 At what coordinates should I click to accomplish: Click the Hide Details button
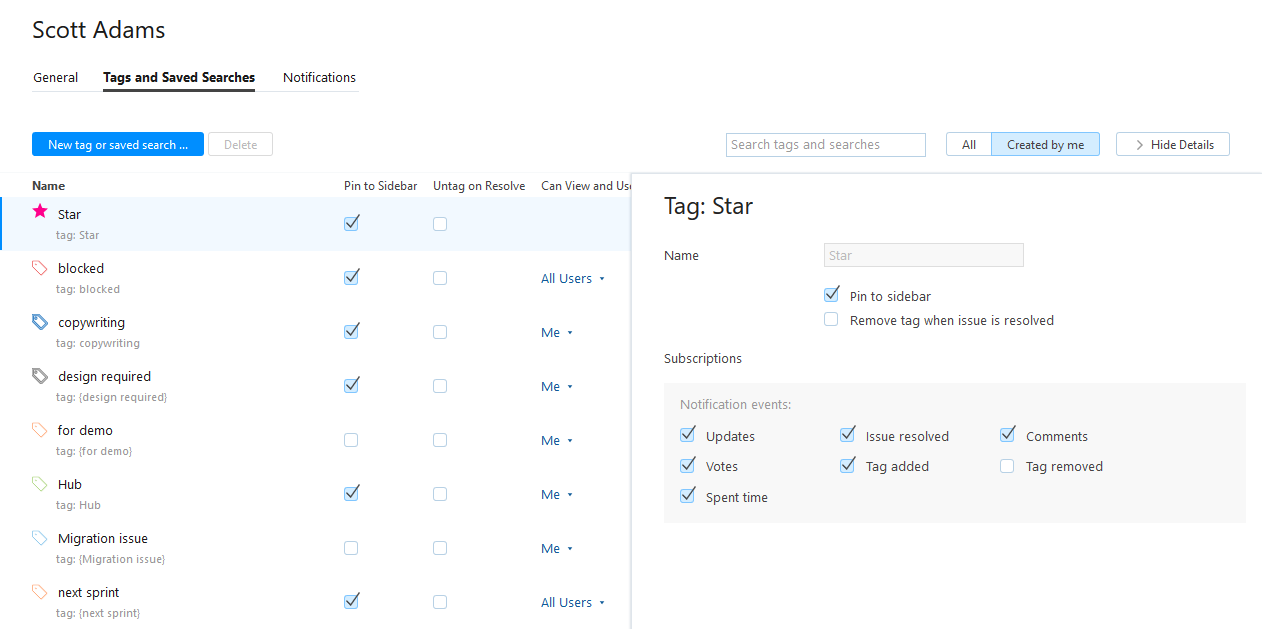1172,145
